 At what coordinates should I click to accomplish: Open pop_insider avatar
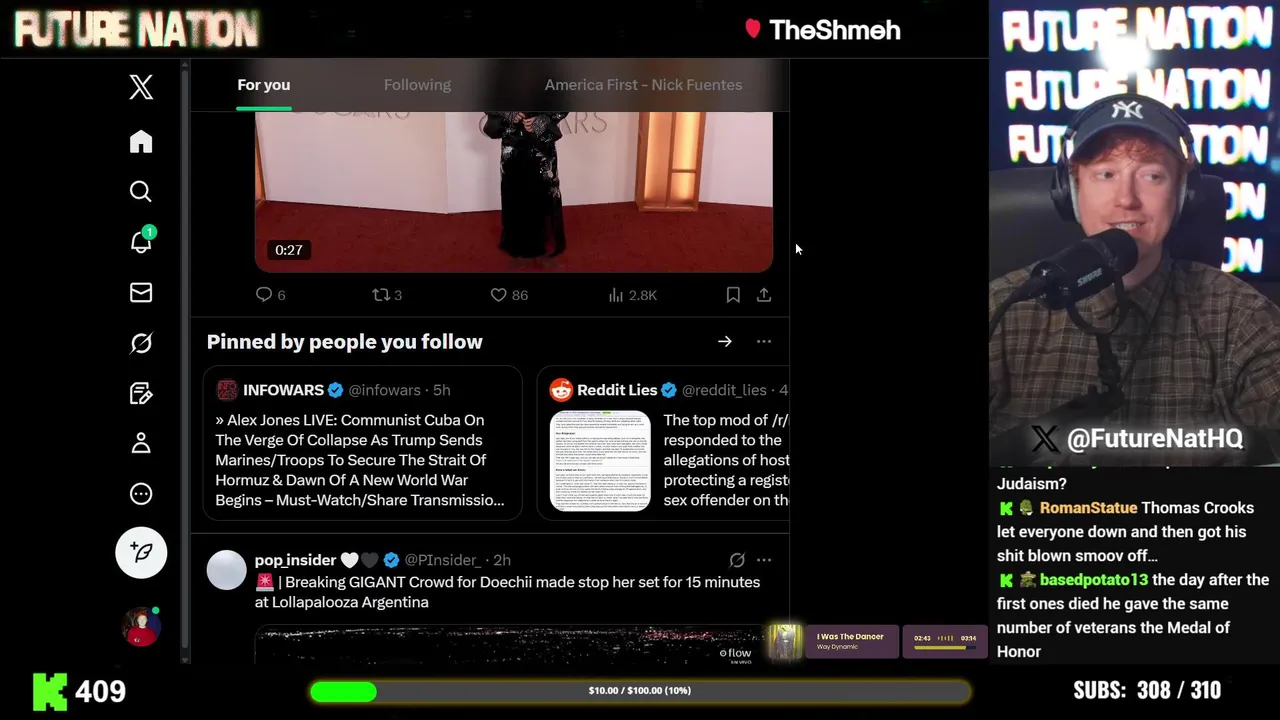tap(227, 570)
